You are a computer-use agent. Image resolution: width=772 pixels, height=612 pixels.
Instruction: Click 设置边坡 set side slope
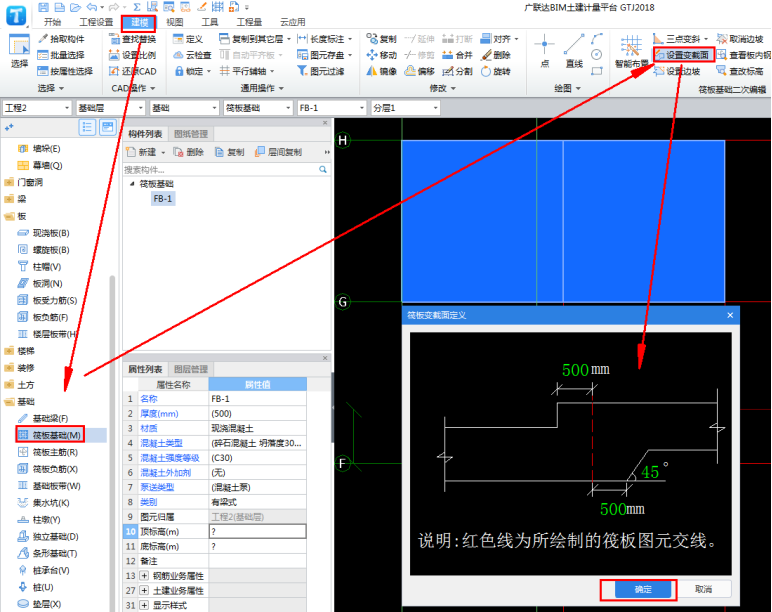677,71
